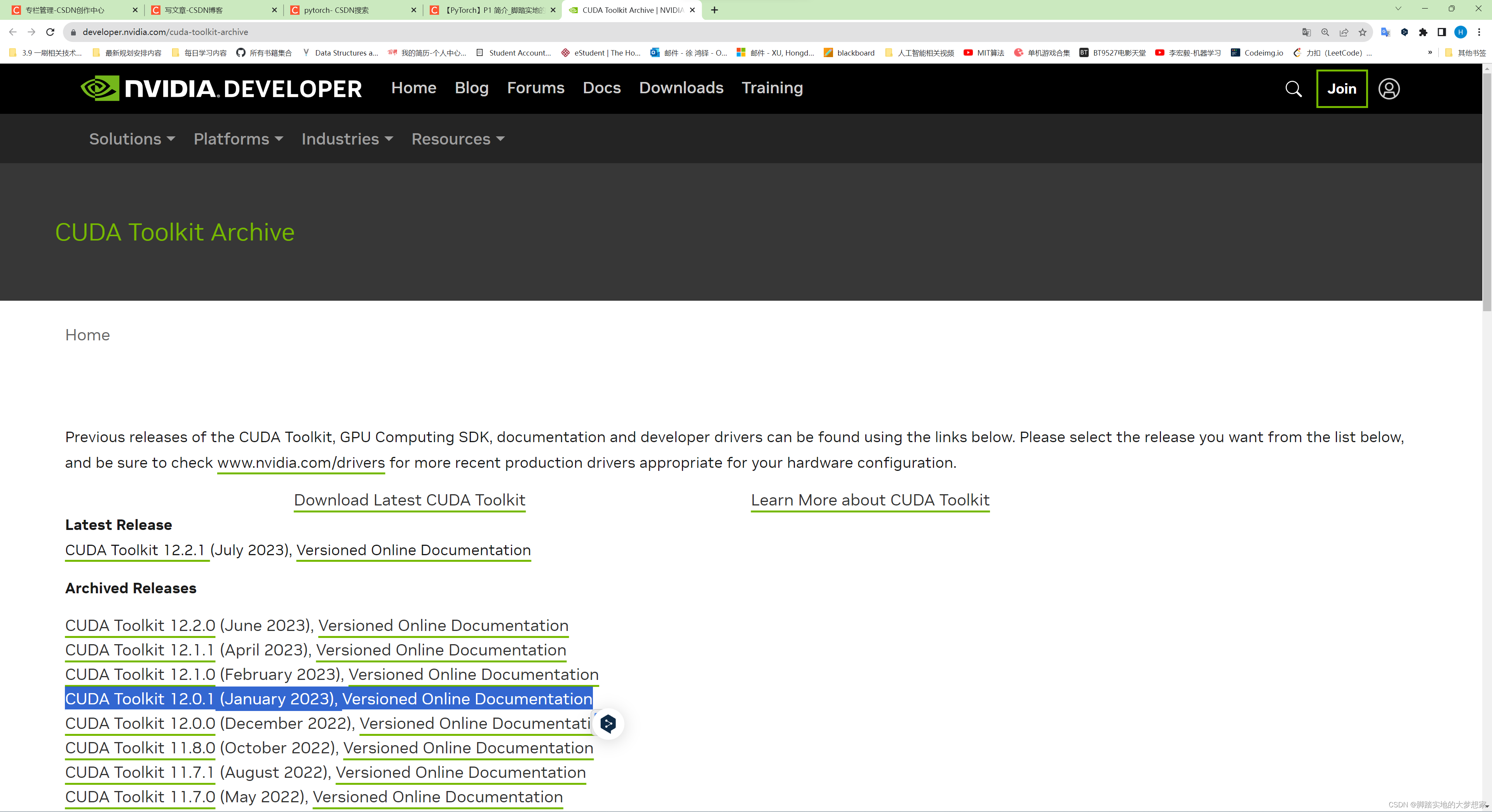Viewport: 1492px width, 812px height.
Task: Click the browser back arrow
Action: pos(13,32)
